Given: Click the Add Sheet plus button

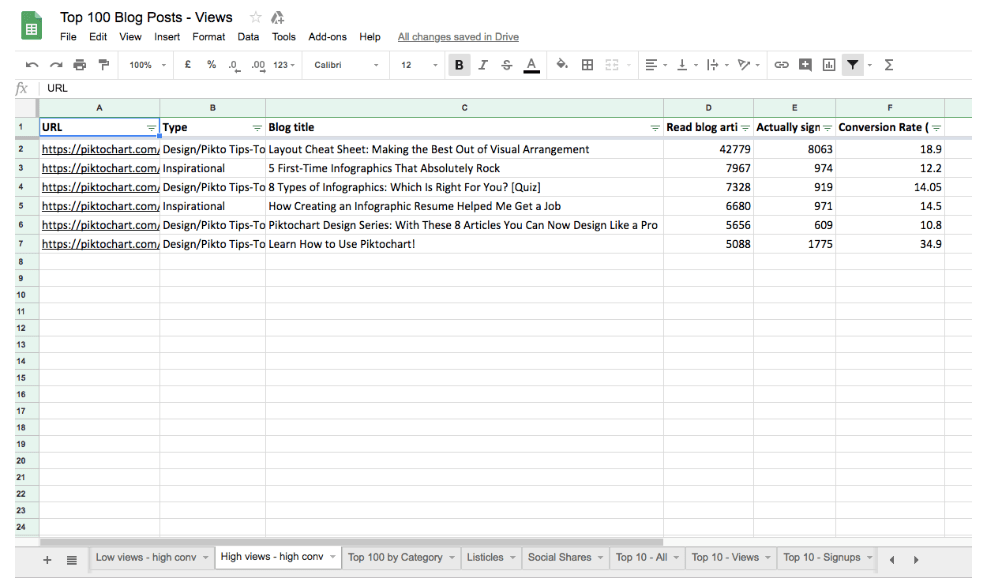Looking at the screenshot, I should point(47,560).
